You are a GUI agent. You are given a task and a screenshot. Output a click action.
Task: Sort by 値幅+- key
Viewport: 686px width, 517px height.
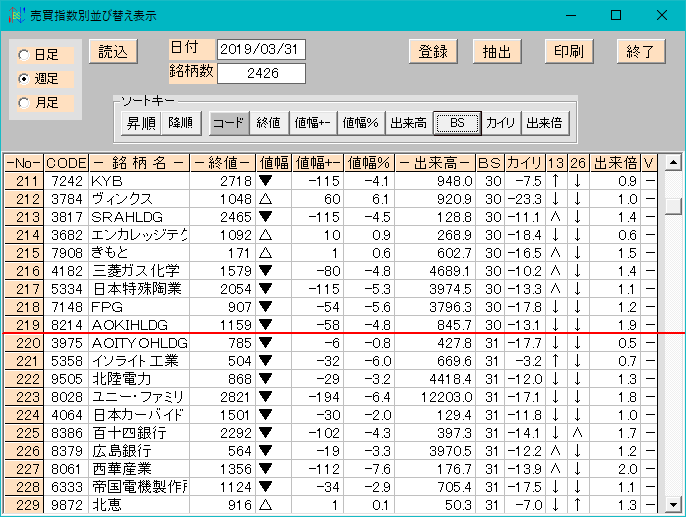pyautogui.click(x=312, y=123)
